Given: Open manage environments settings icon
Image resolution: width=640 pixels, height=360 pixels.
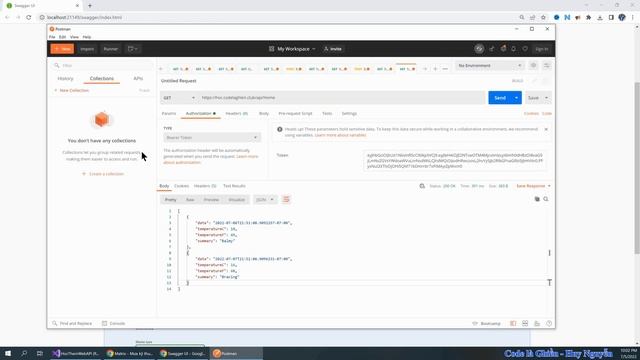Looking at the screenshot, I should [547, 65].
